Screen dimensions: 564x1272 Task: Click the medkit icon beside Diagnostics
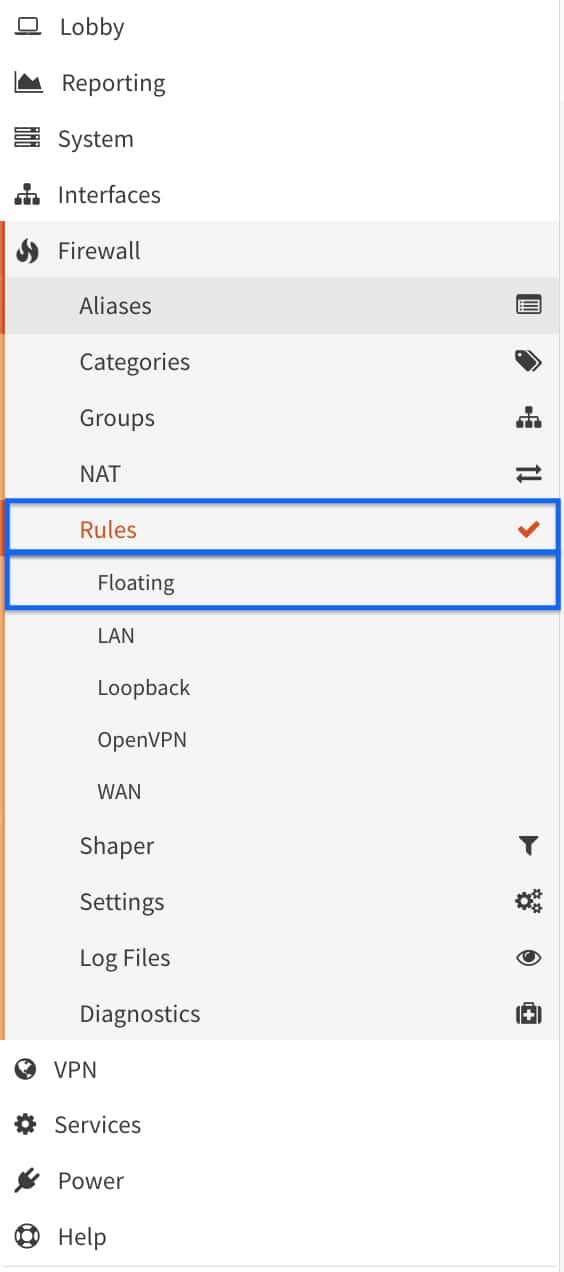(528, 1014)
